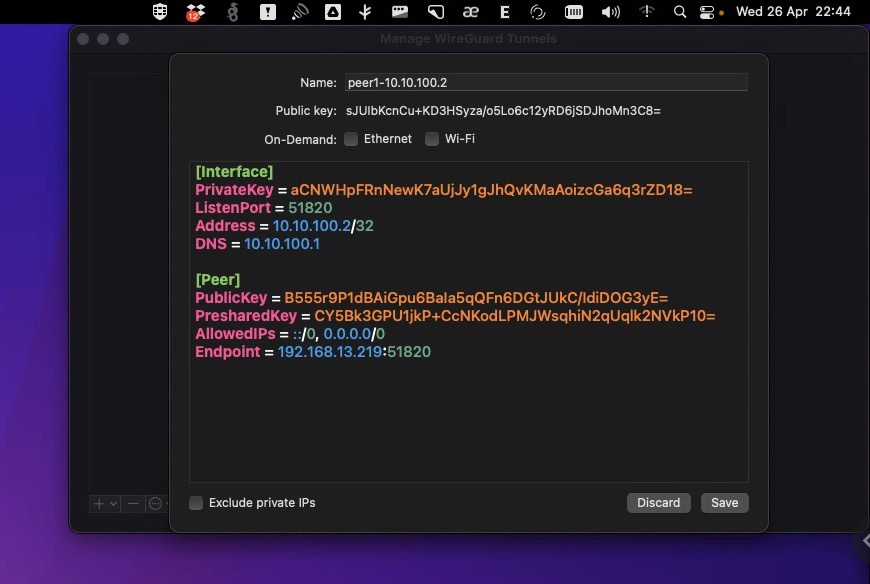
Task: Click the peer public key value B555r9P1…
Action: (x=476, y=297)
